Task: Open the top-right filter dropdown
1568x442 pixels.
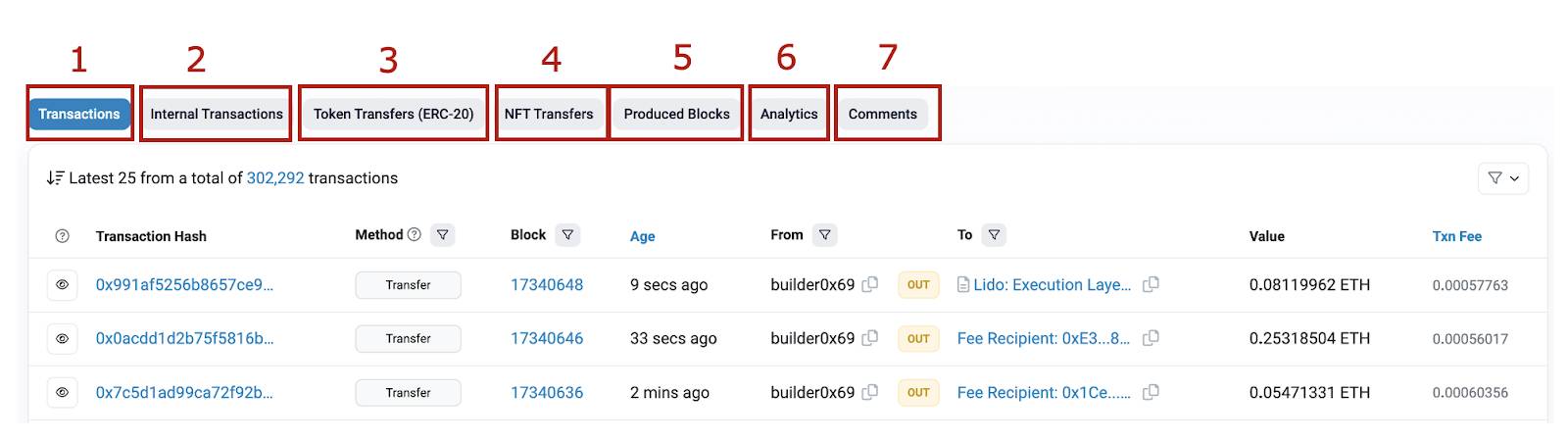Action: (x=1503, y=178)
